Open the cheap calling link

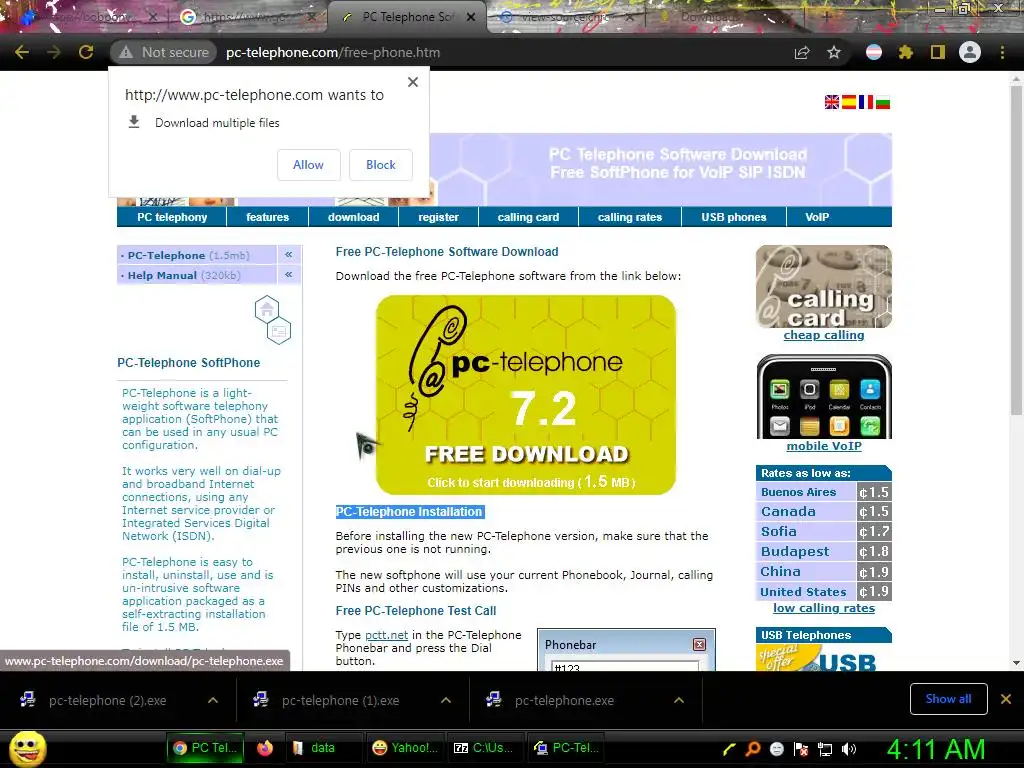[x=824, y=335]
